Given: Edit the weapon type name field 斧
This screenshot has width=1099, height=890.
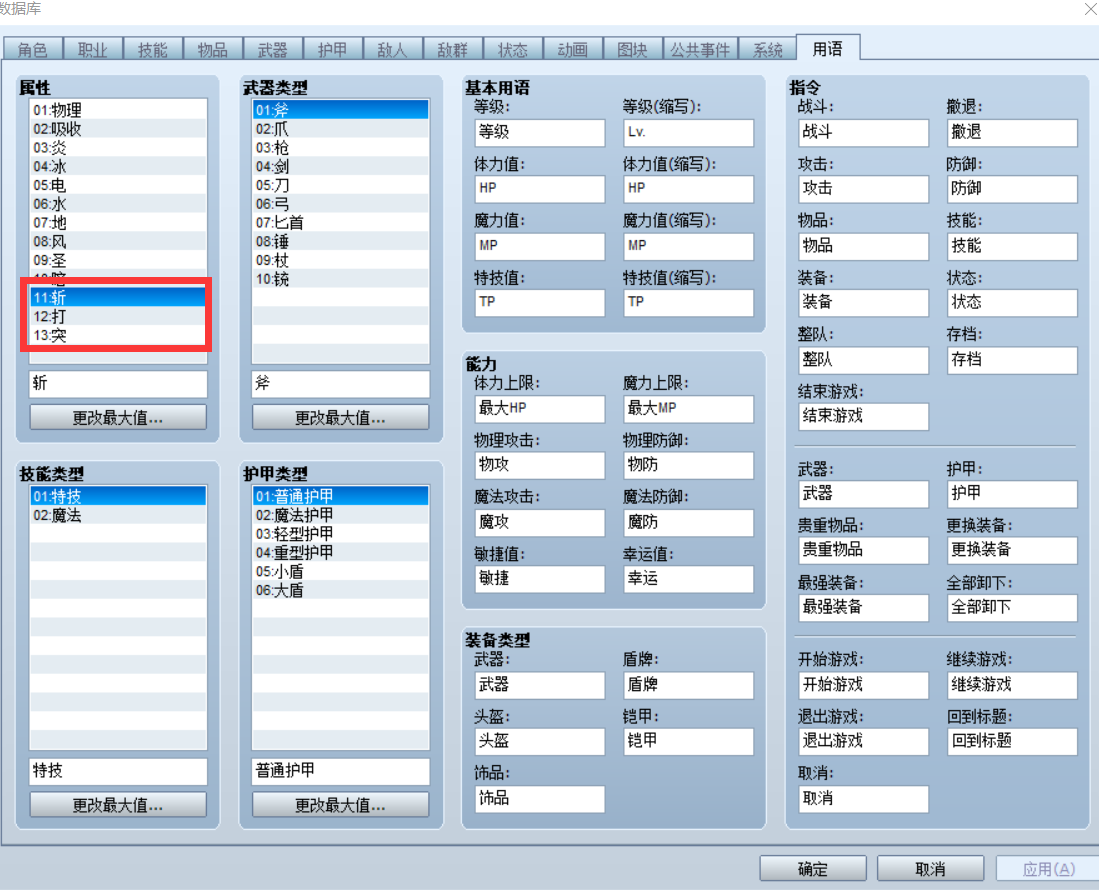Looking at the screenshot, I should coord(340,383).
